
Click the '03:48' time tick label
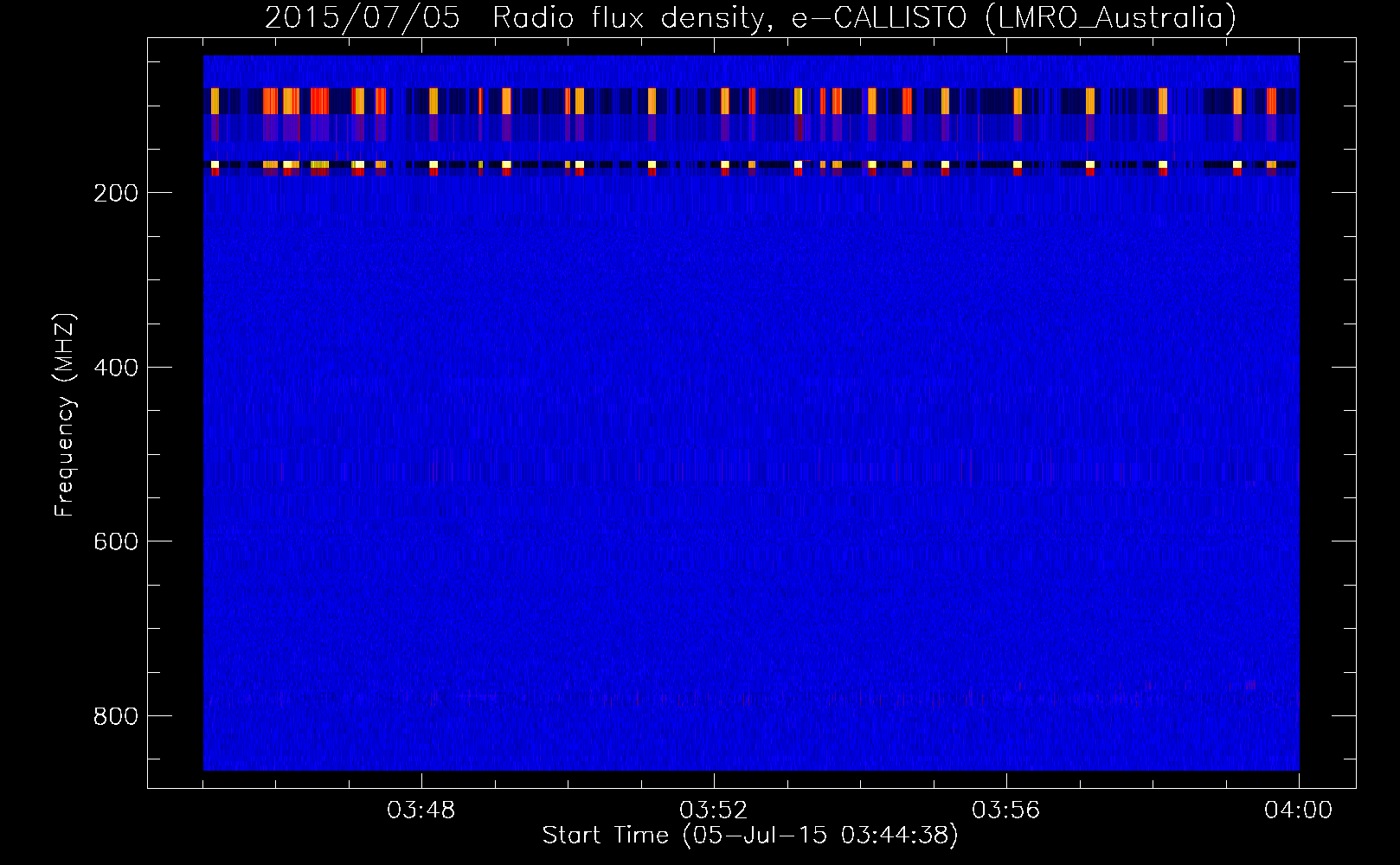(421, 811)
